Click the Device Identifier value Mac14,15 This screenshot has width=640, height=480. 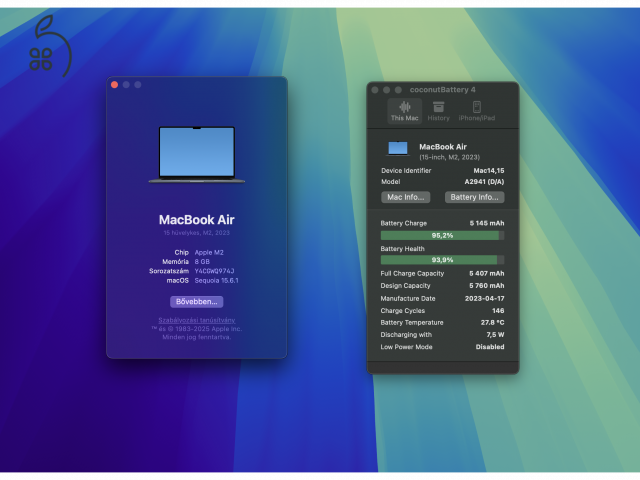pyautogui.click(x=489, y=171)
